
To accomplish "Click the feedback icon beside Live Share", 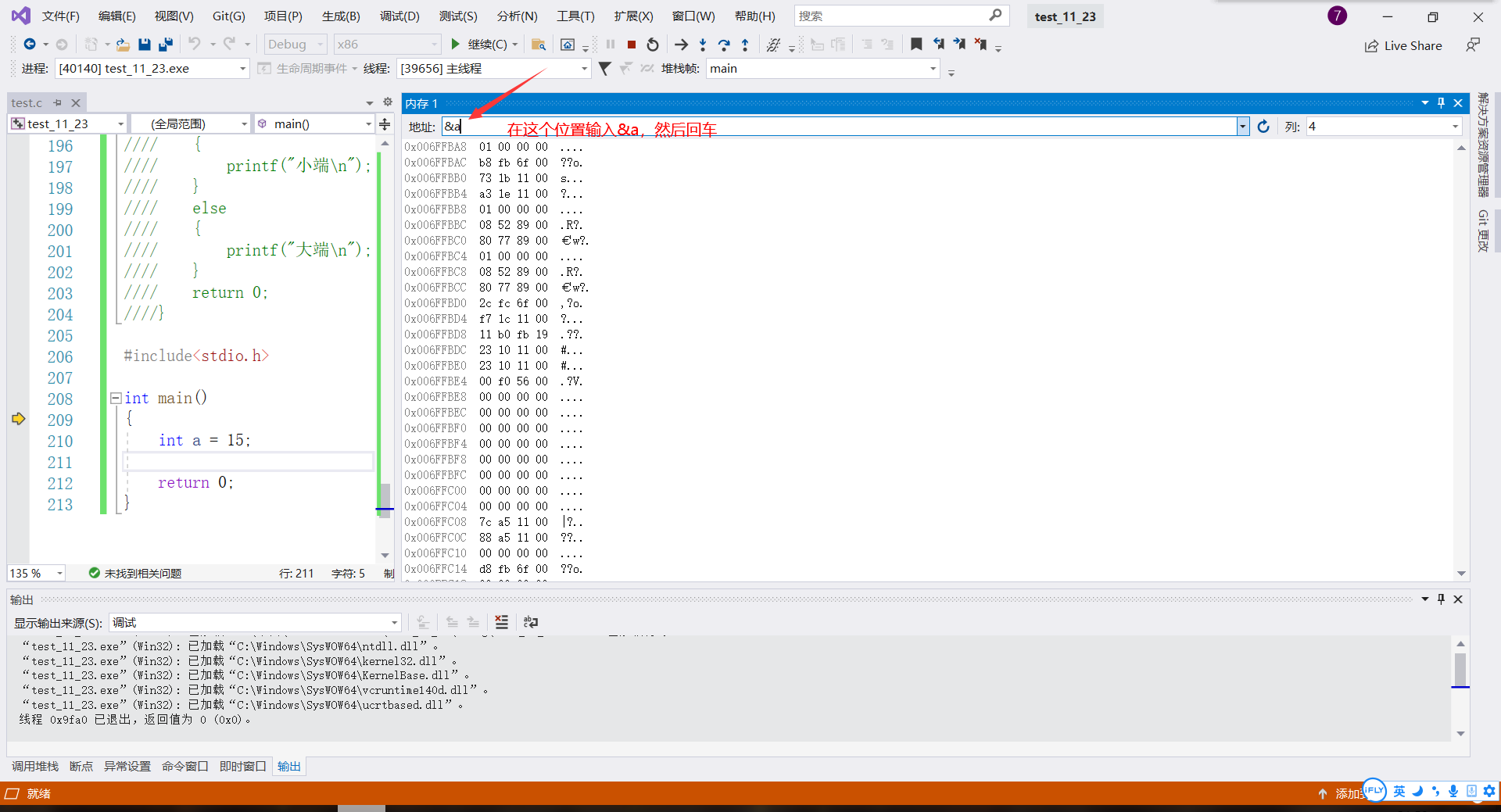I will (1473, 45).
